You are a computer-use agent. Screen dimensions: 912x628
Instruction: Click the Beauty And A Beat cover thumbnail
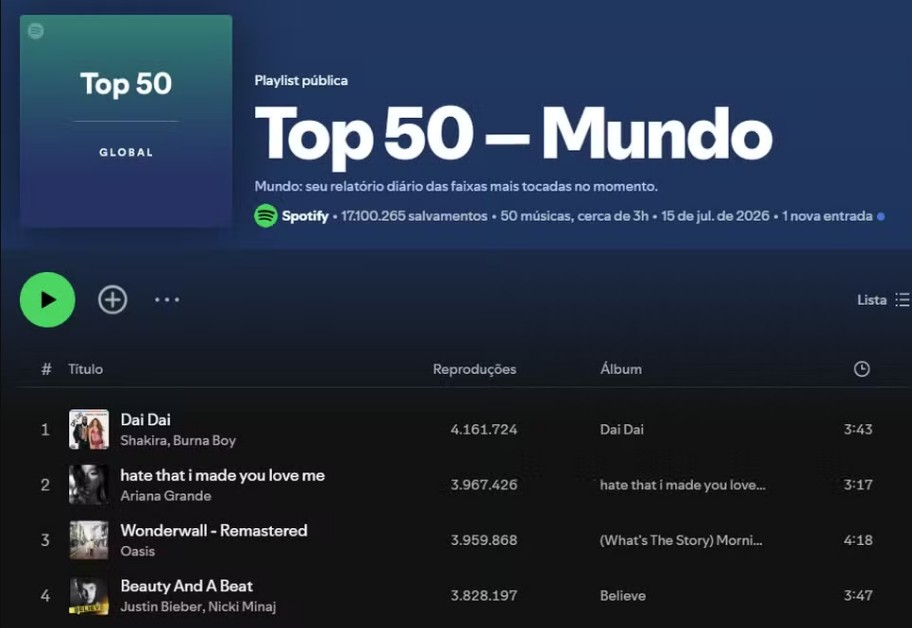[x=89, y=595]
